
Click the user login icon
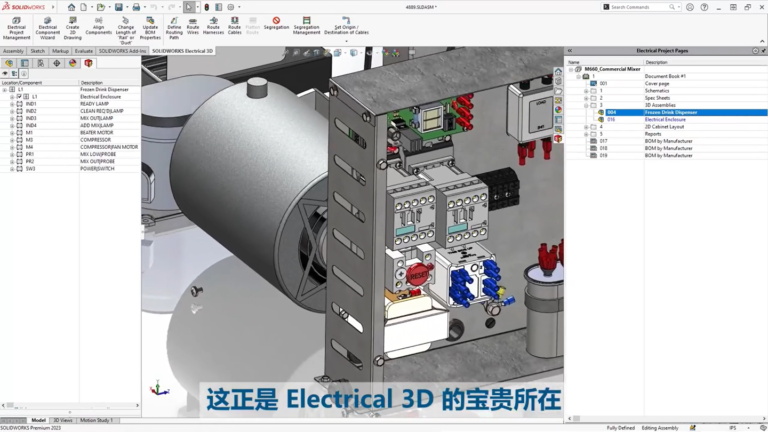[x=690, y=7]
